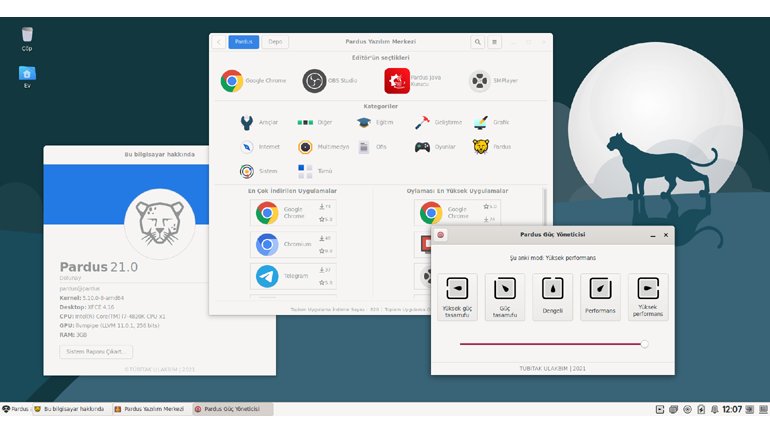
Task: Enable Yüksek güç tasarrufu mode
Action: coord(456,297)
